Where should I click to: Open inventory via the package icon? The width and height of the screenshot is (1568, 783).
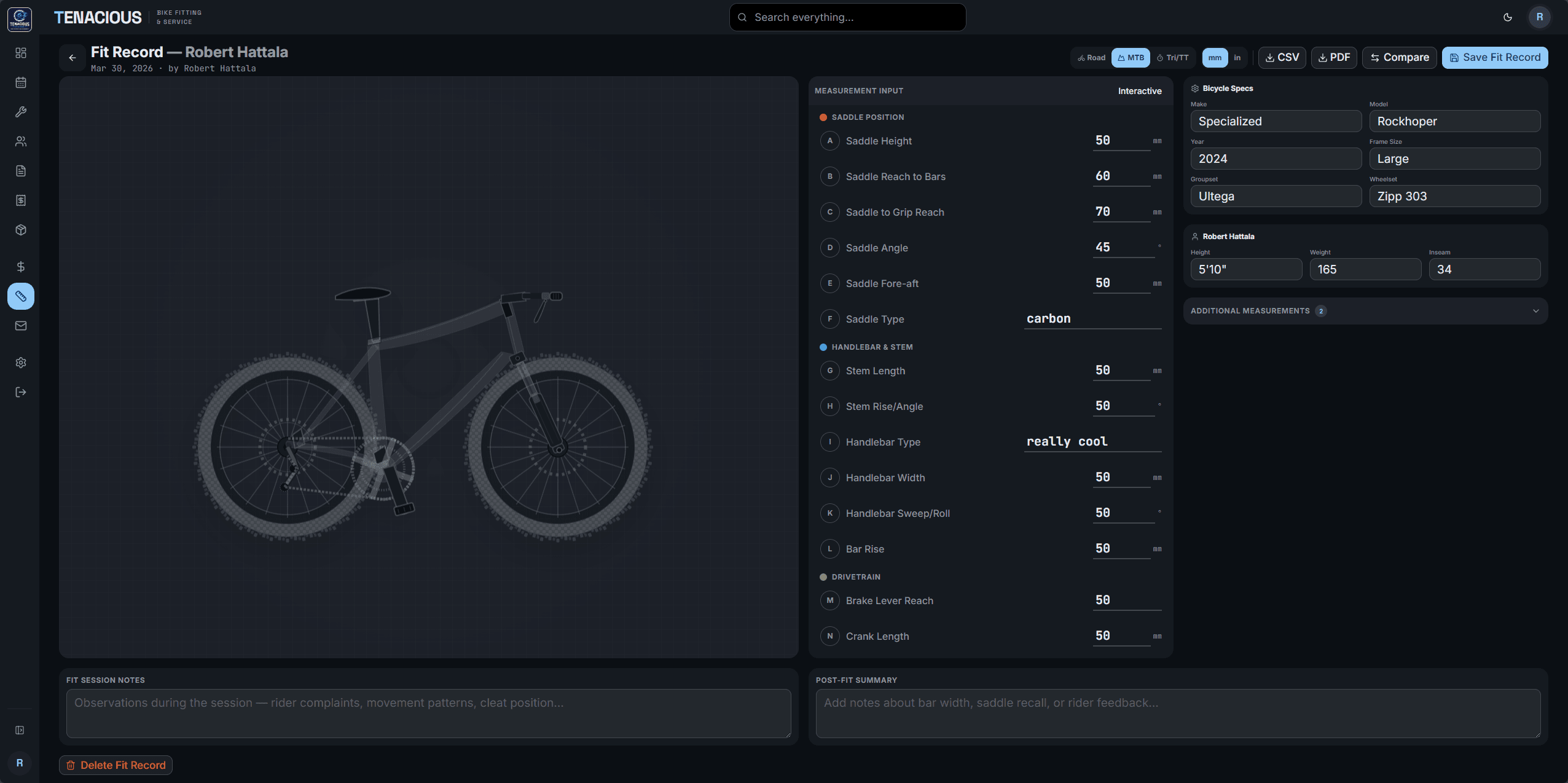tap(21, 230)
